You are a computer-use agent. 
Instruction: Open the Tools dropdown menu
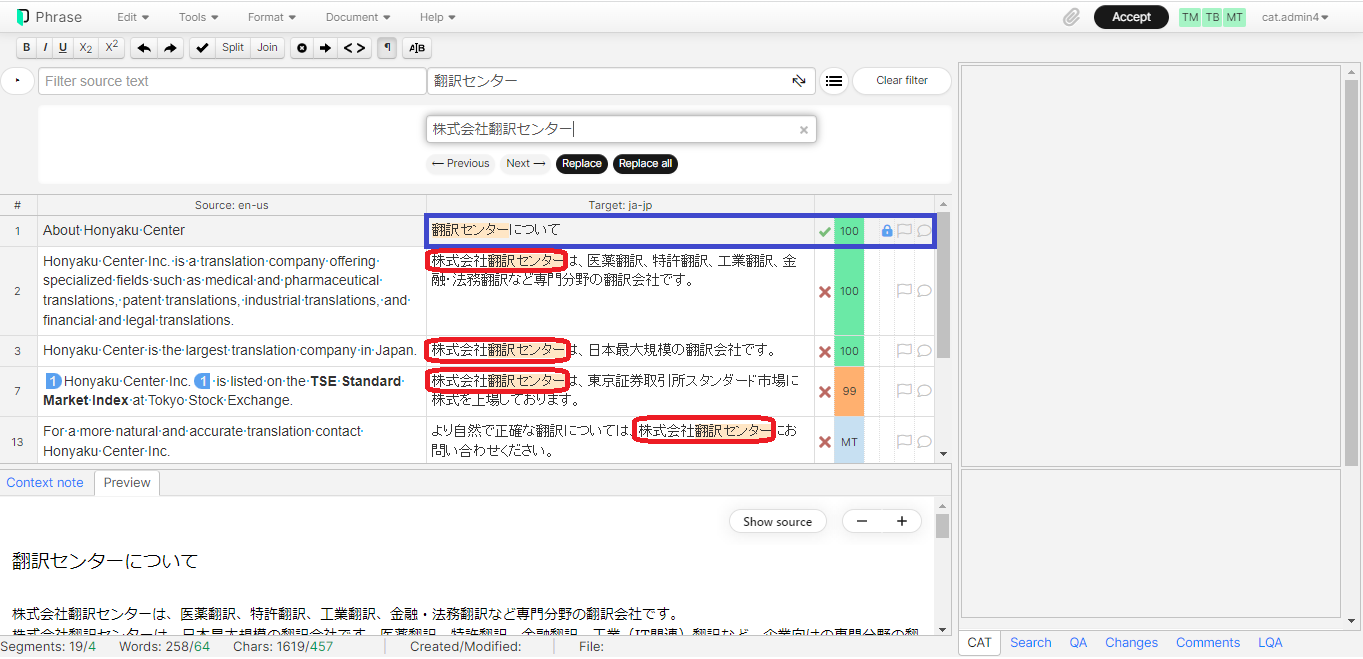197,17
